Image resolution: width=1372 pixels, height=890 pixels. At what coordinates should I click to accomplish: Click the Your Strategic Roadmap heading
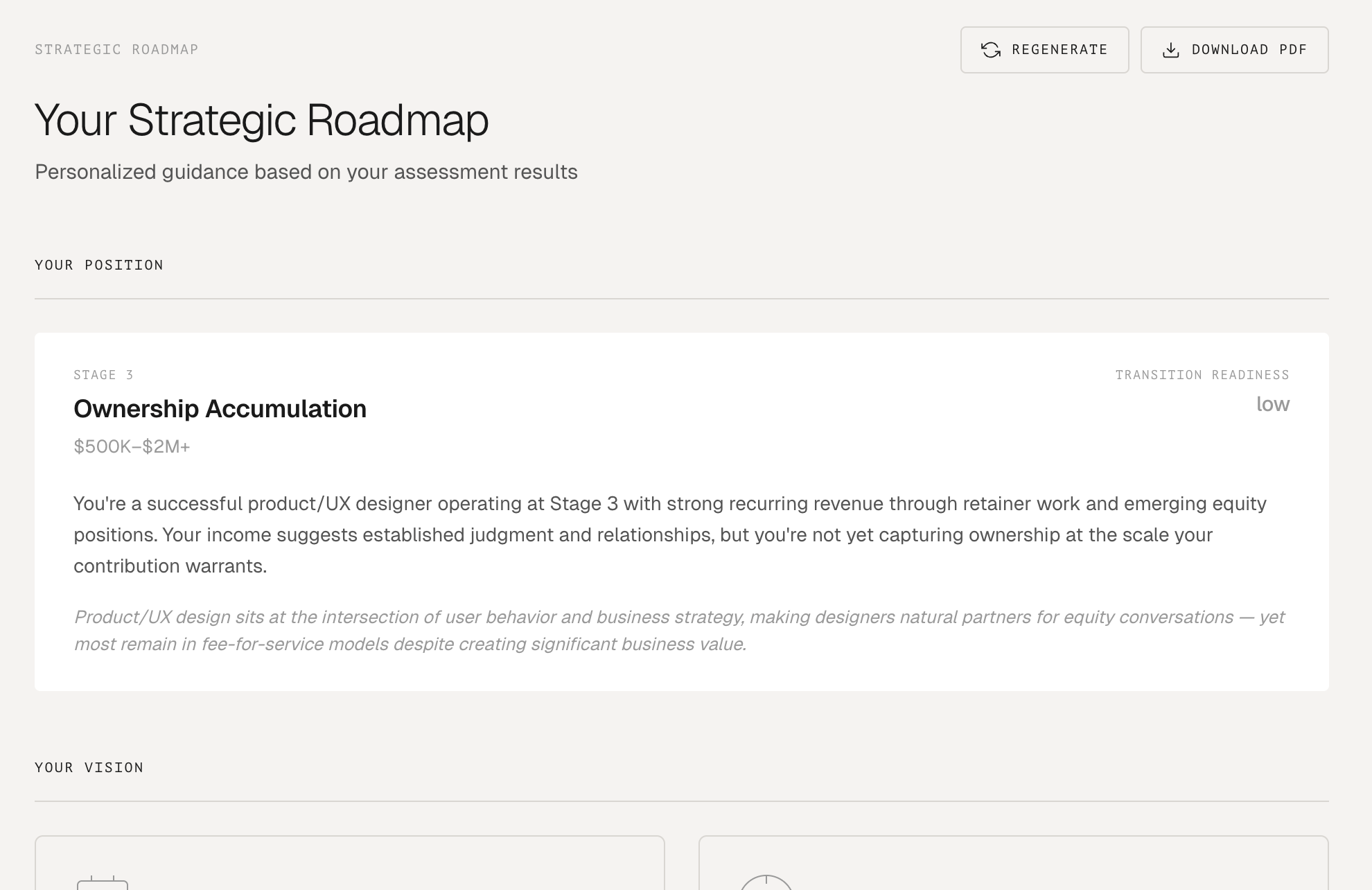tap(261, 120)
